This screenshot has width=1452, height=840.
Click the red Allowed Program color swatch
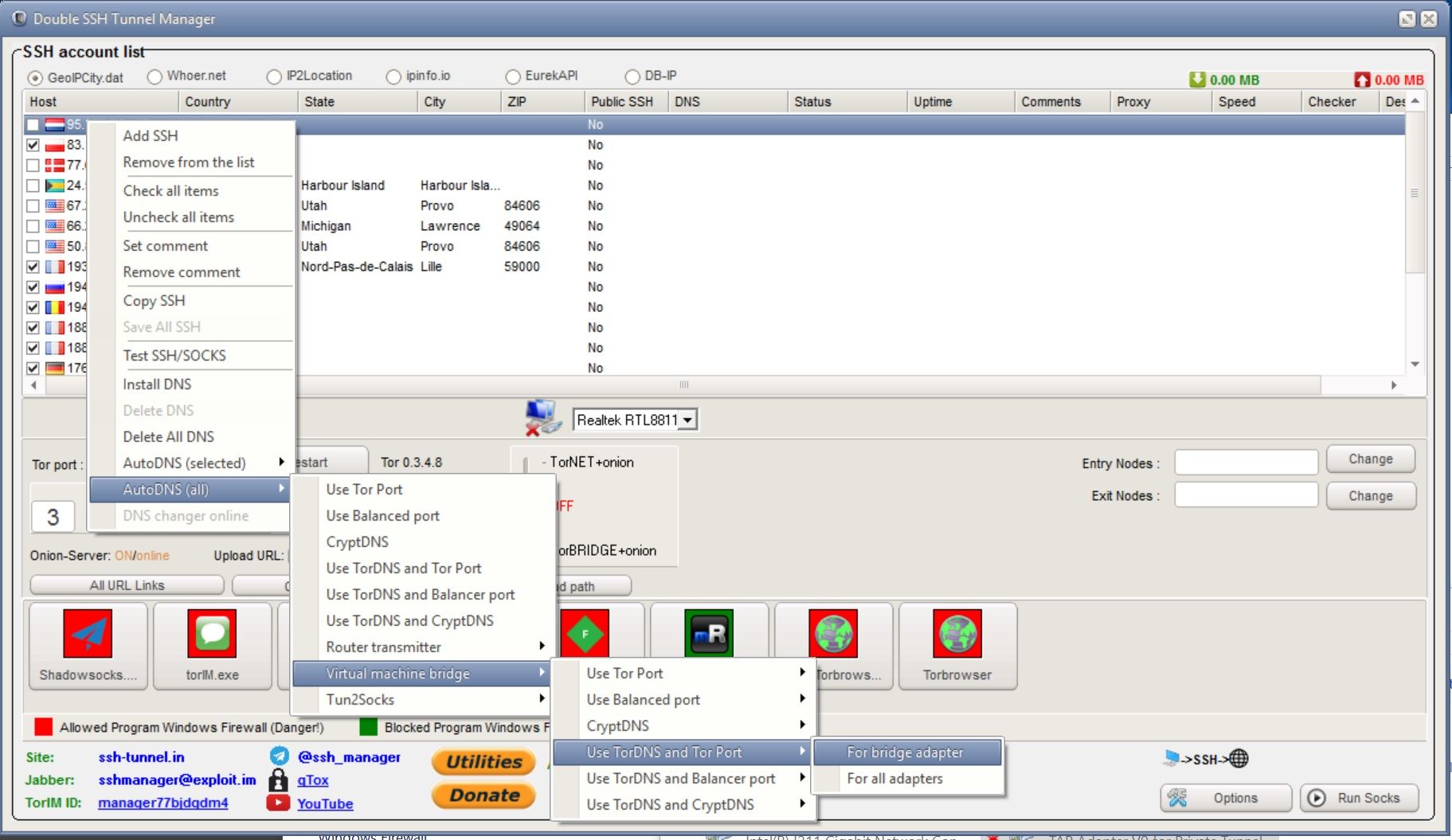click(44, 726)
